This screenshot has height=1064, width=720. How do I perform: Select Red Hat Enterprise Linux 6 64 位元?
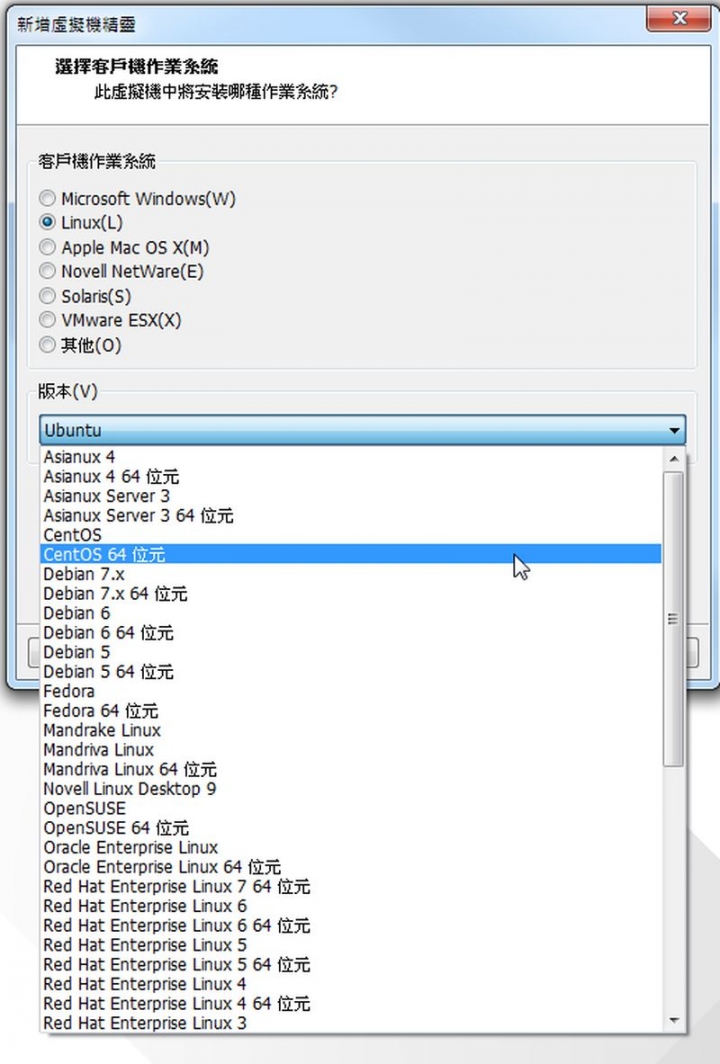pos(351,926)
